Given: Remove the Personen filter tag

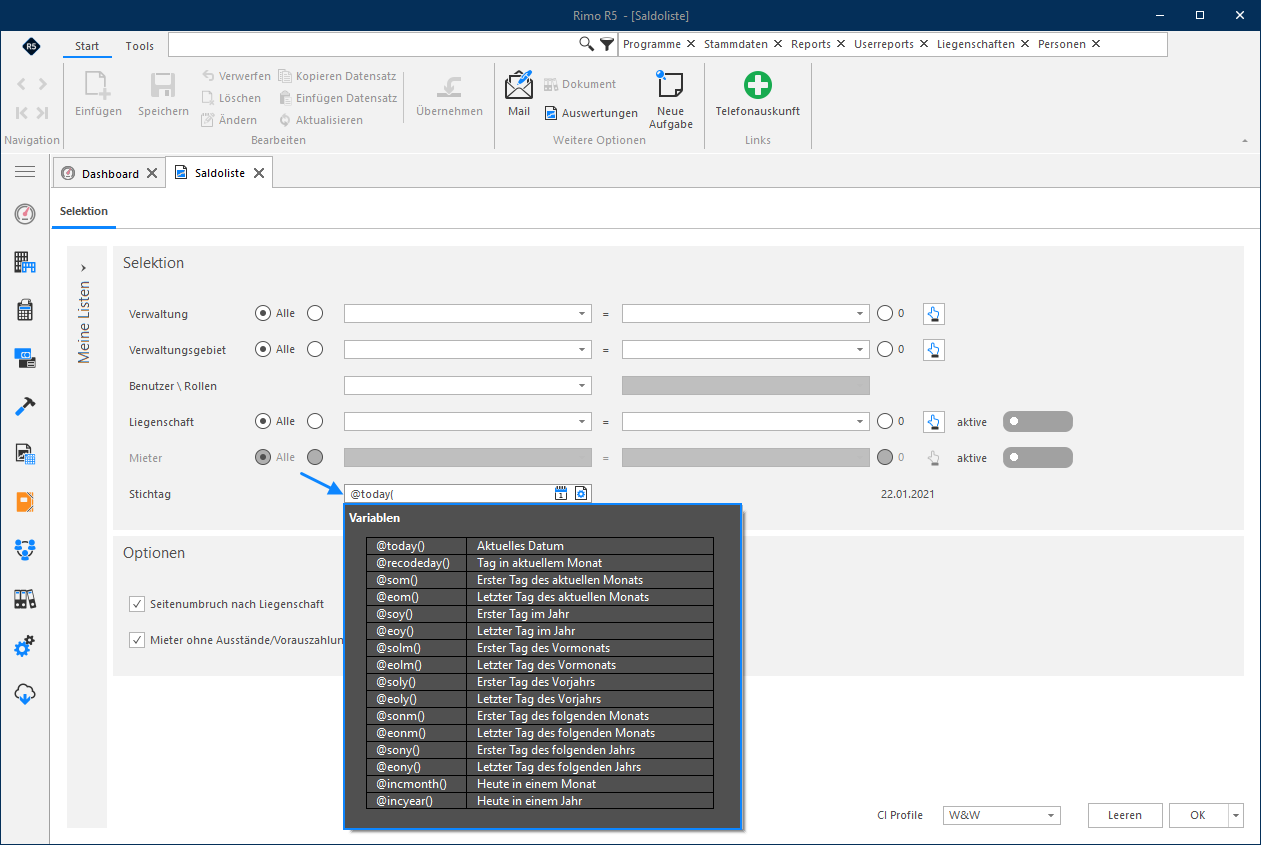Looking at the screenshot, I should click(1096, 44).
